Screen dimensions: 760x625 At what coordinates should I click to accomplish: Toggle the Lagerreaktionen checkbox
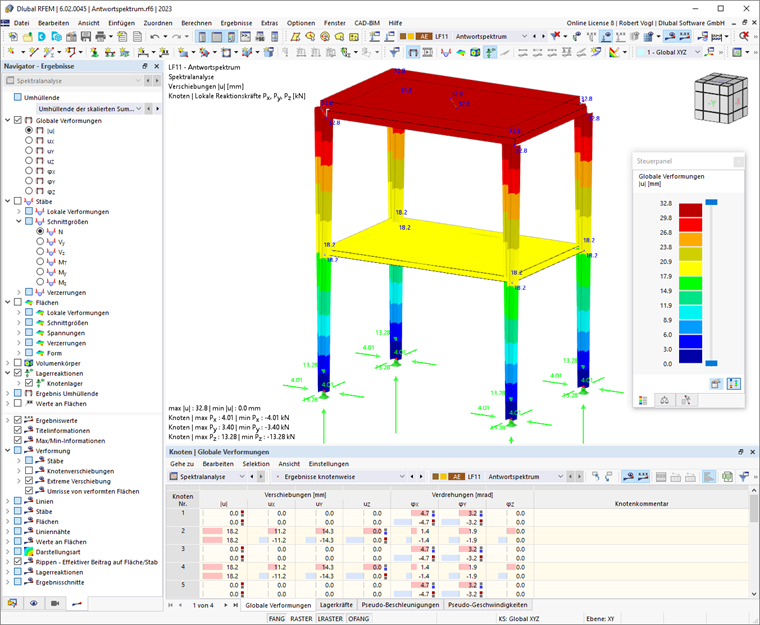[x=18, y=373]
